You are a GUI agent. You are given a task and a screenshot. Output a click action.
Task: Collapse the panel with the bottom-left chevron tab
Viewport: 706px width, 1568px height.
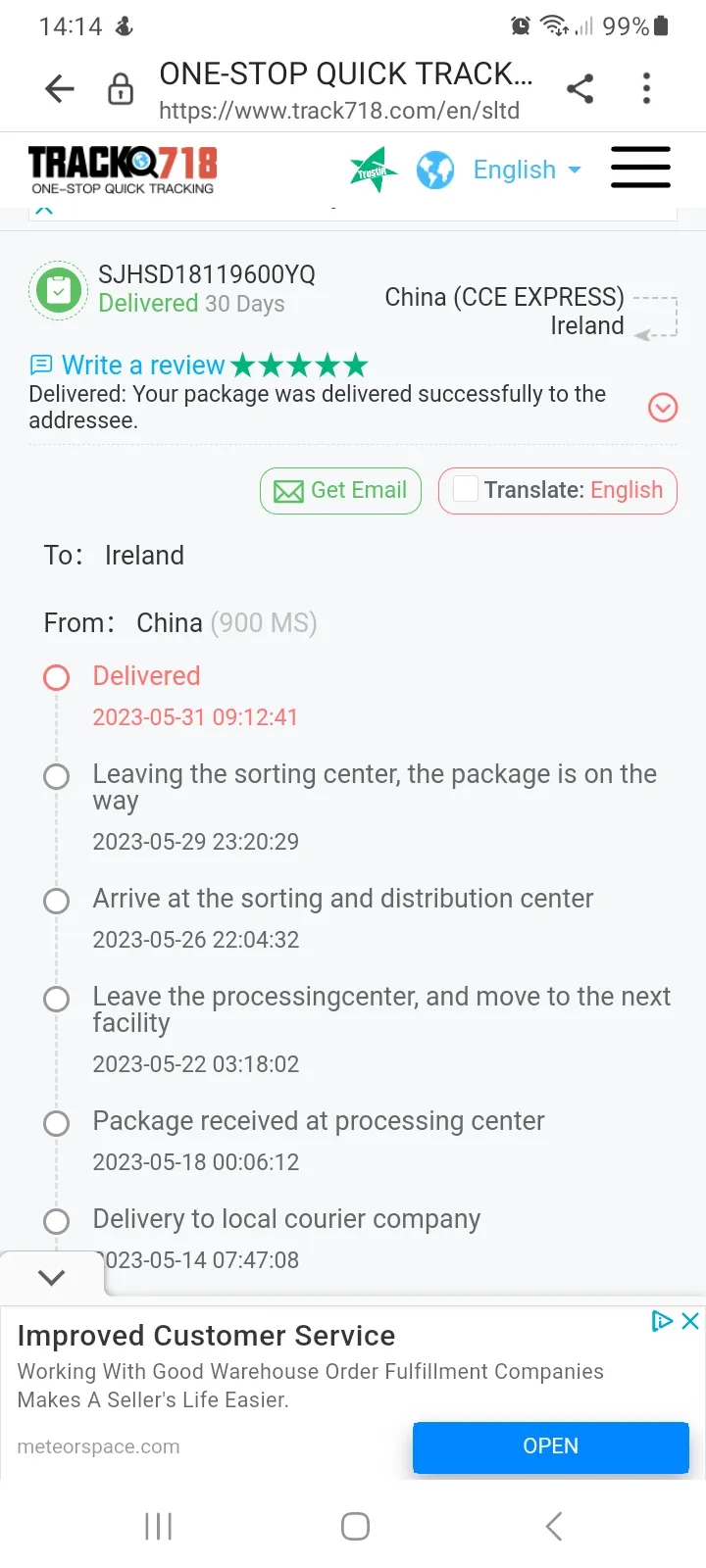(x=51, y=1277)
